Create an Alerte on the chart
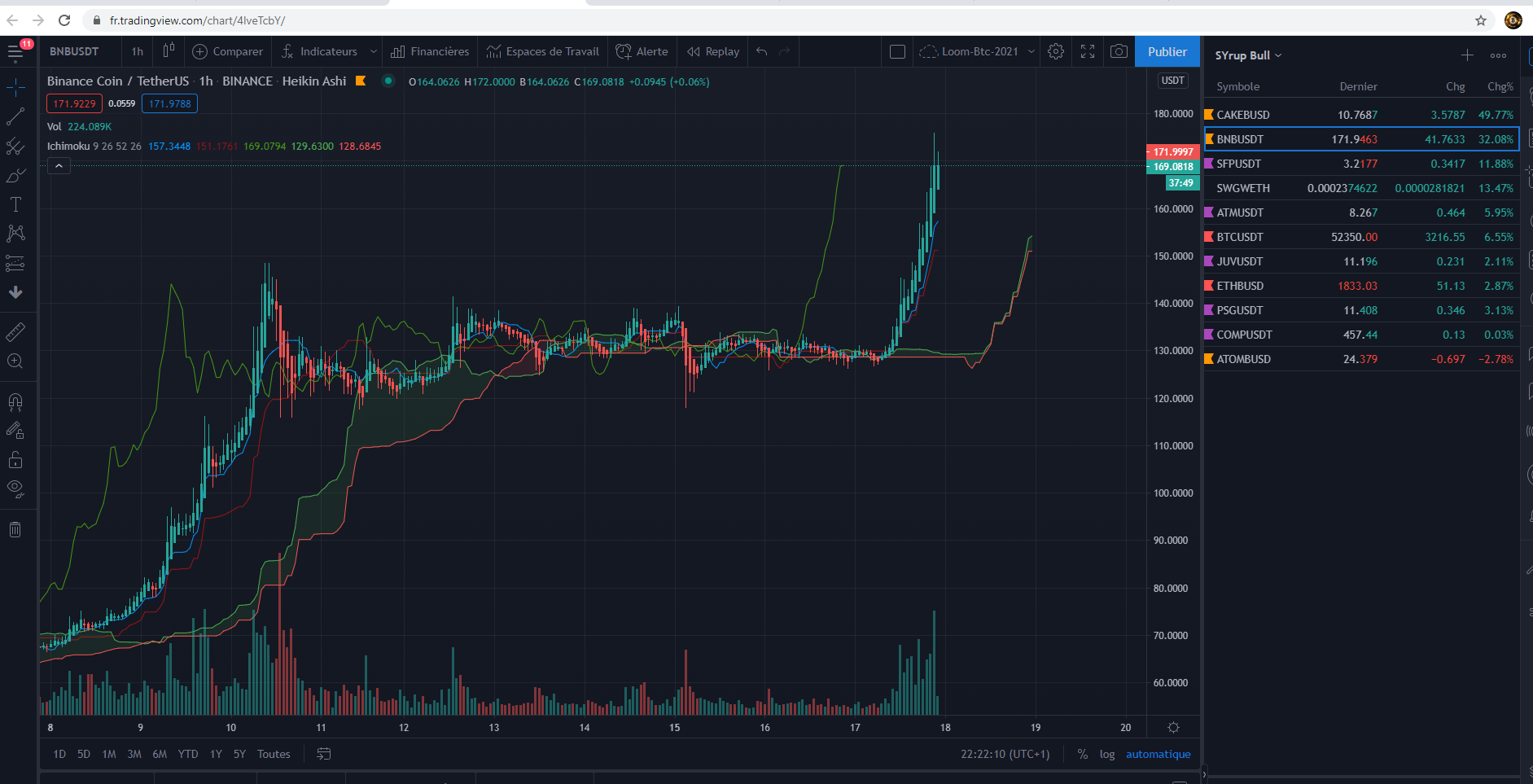The height and width of the screenshot is (784, 1533). [642, 51]
